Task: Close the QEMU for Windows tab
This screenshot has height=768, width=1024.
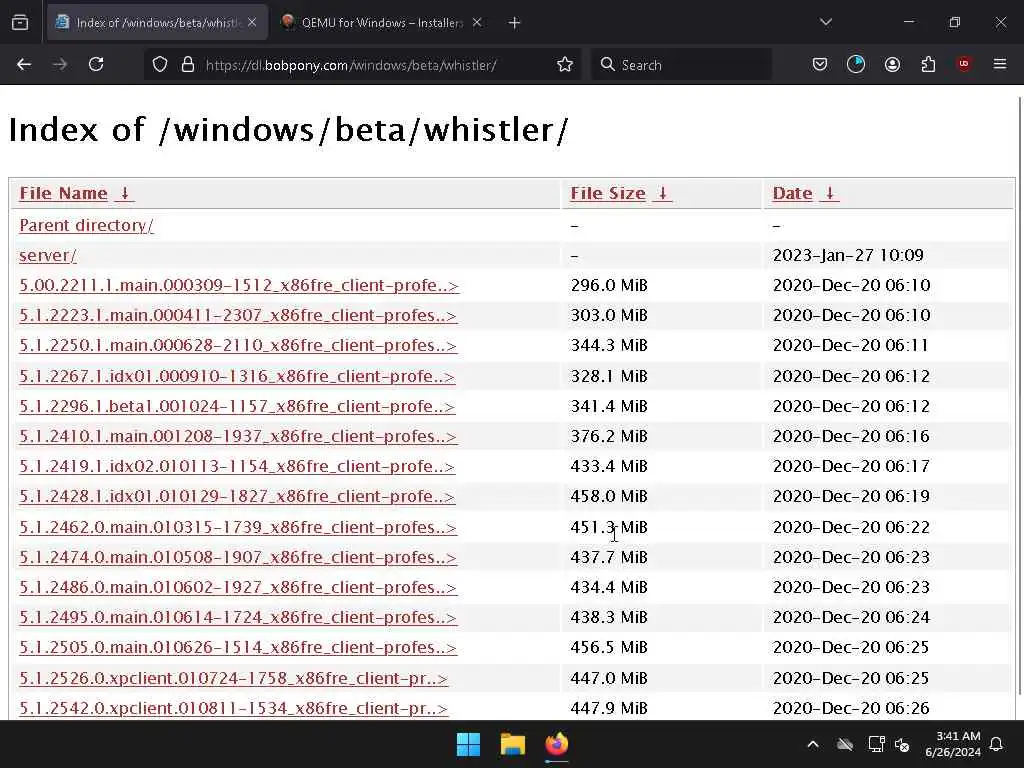Action: 477,23
